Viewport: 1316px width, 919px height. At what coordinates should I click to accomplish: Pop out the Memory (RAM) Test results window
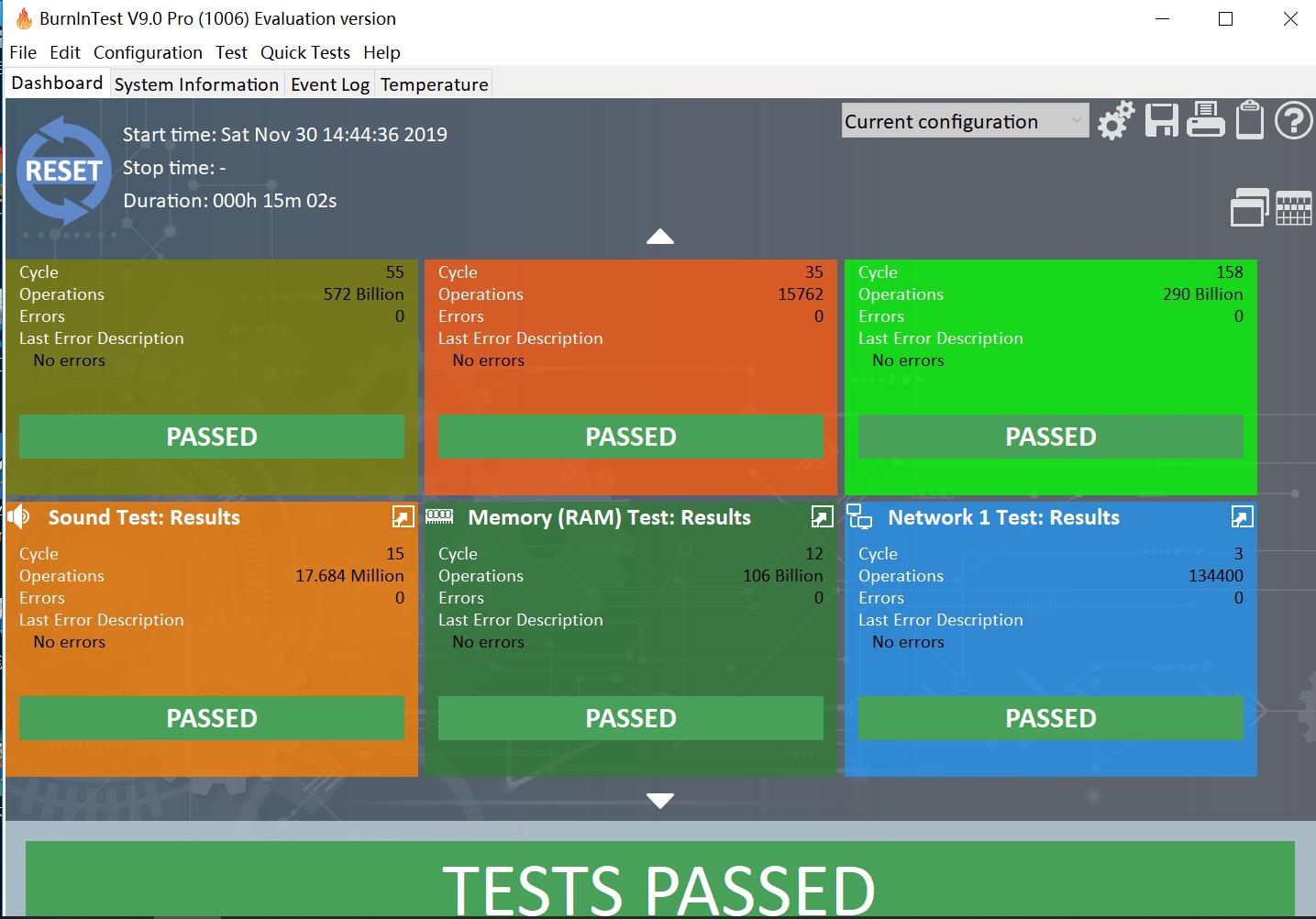822,517
